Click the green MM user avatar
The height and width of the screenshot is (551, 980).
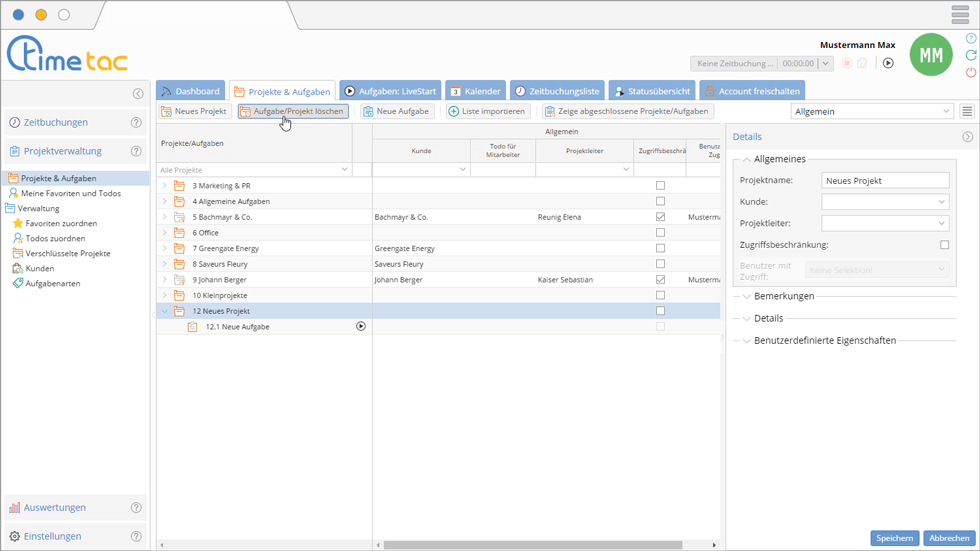[x=930, y=55]
